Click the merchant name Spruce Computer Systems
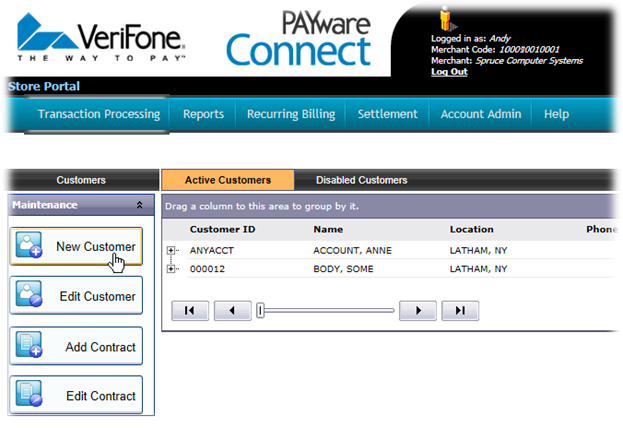The height and width of the screenshot is (428, 623). [x=529, y=61]
